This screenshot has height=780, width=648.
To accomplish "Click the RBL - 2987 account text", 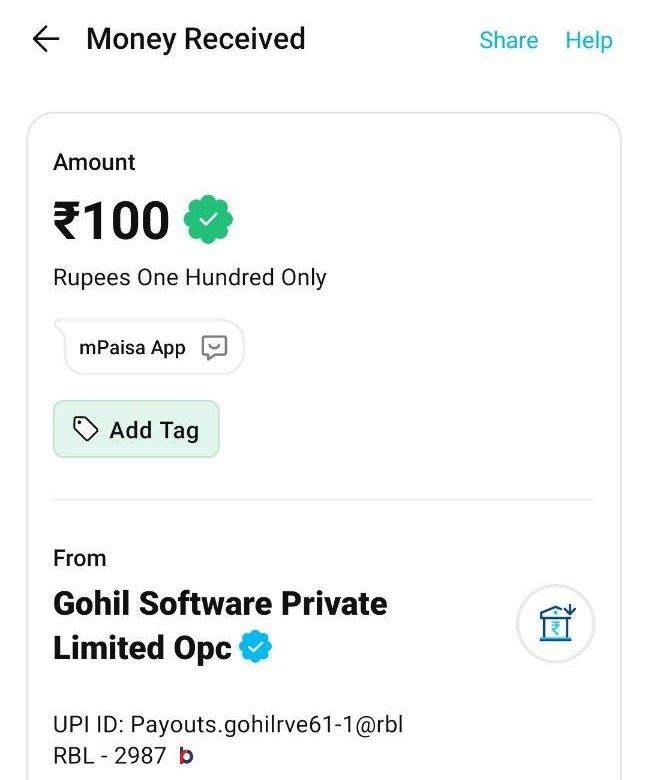I will pos(109,756).
